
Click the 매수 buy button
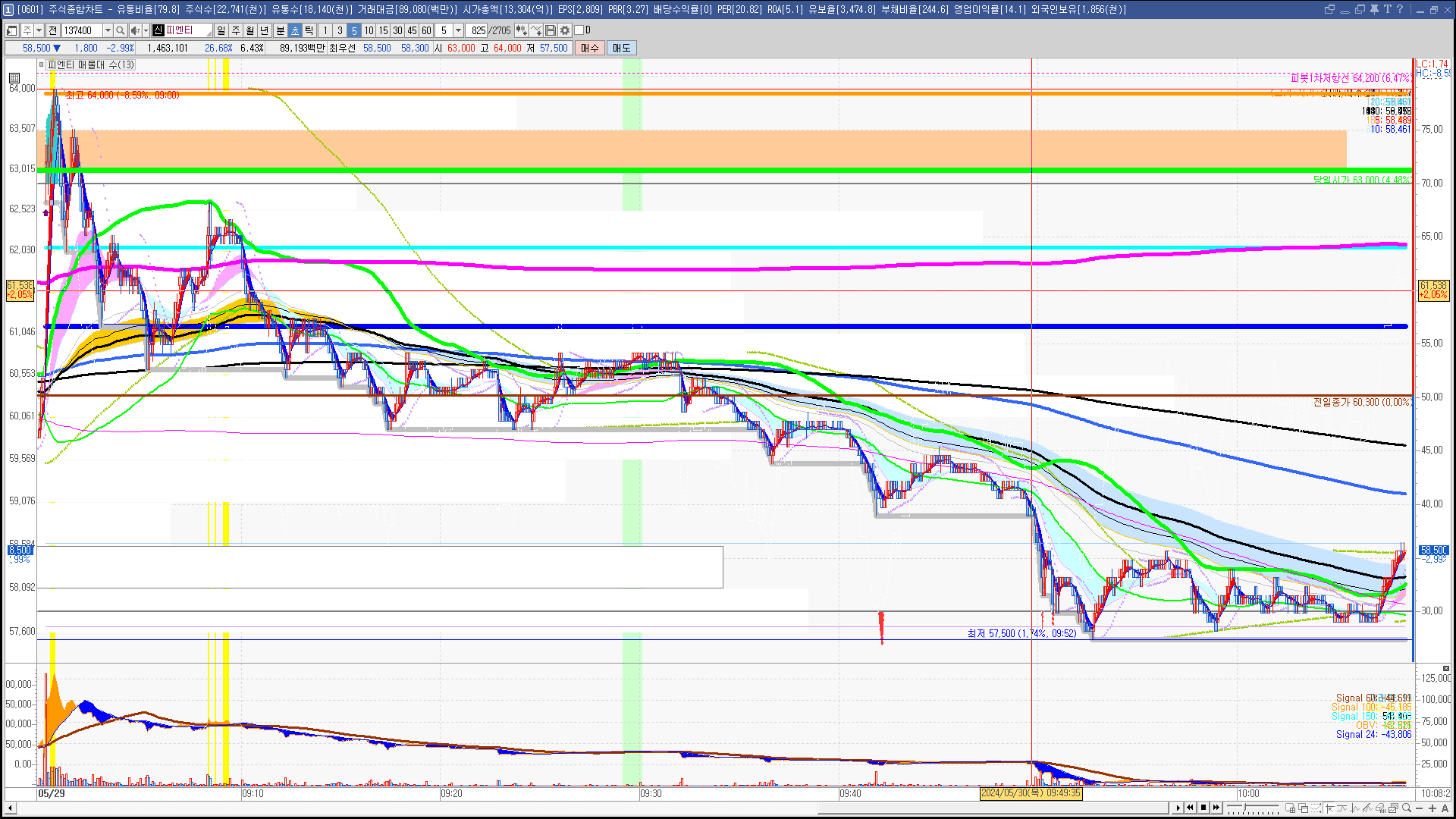coord(590,48)
